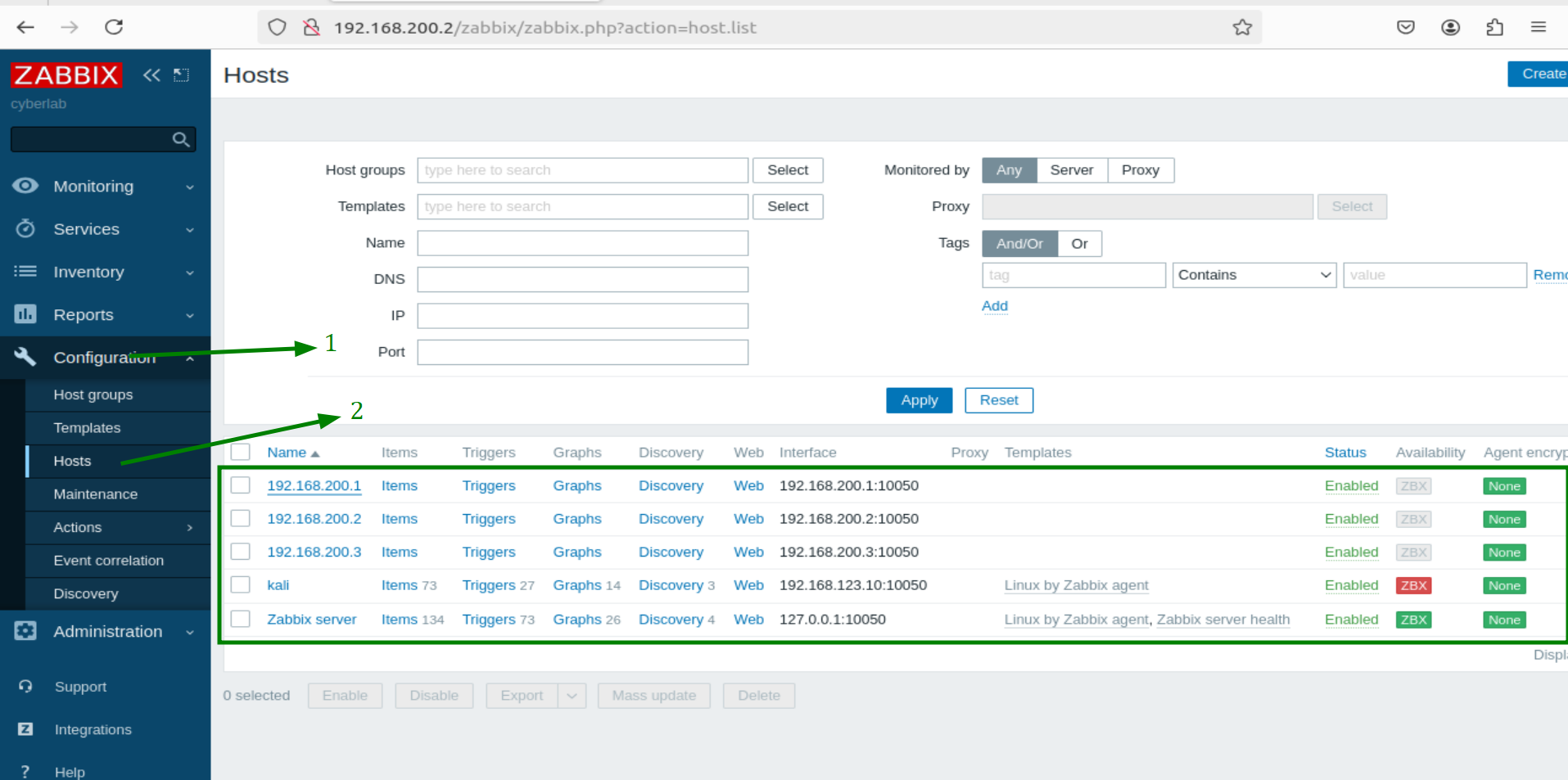Open the tag operator Contains dropdown

tap(1254, 275)
